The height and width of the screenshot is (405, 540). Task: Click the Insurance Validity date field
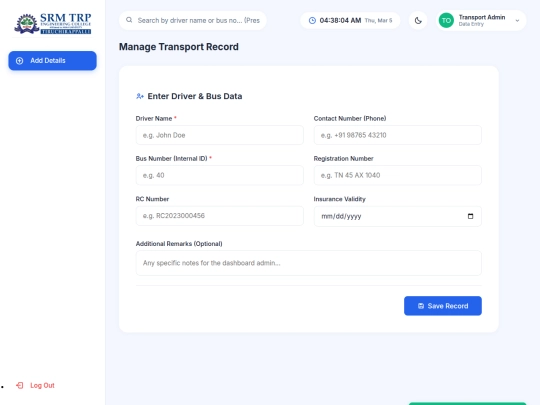point(397,216)
